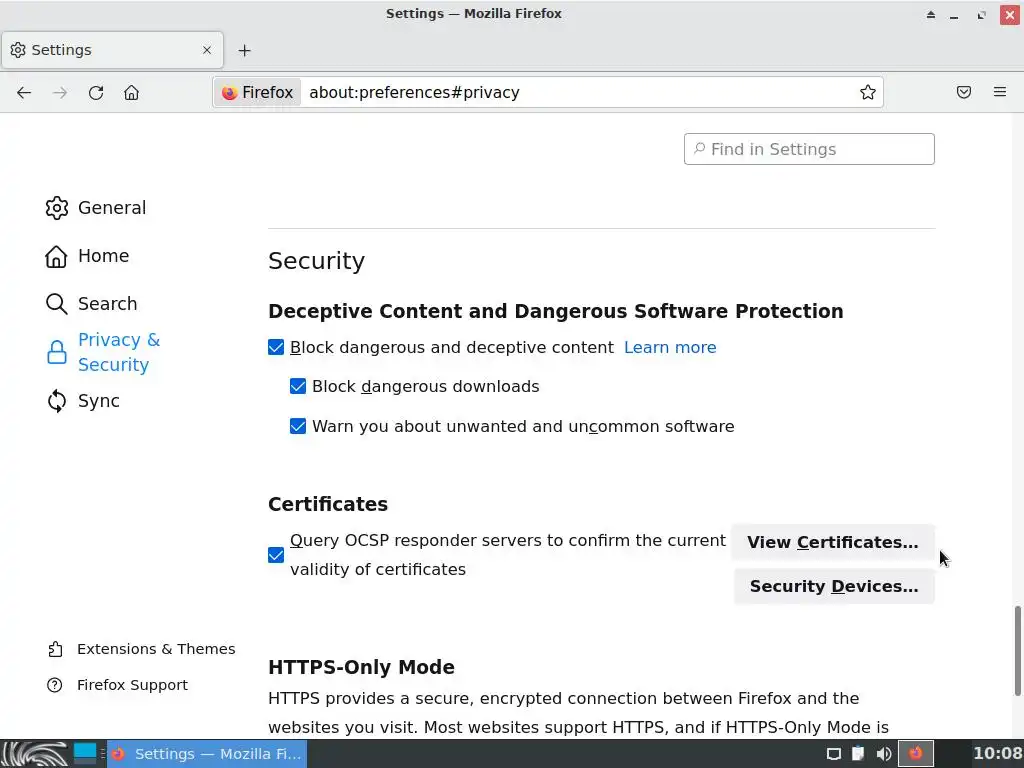1024x768 pixels.
Task: Toggle Block dangerous downloads checkbox
Action: (298, 386)
